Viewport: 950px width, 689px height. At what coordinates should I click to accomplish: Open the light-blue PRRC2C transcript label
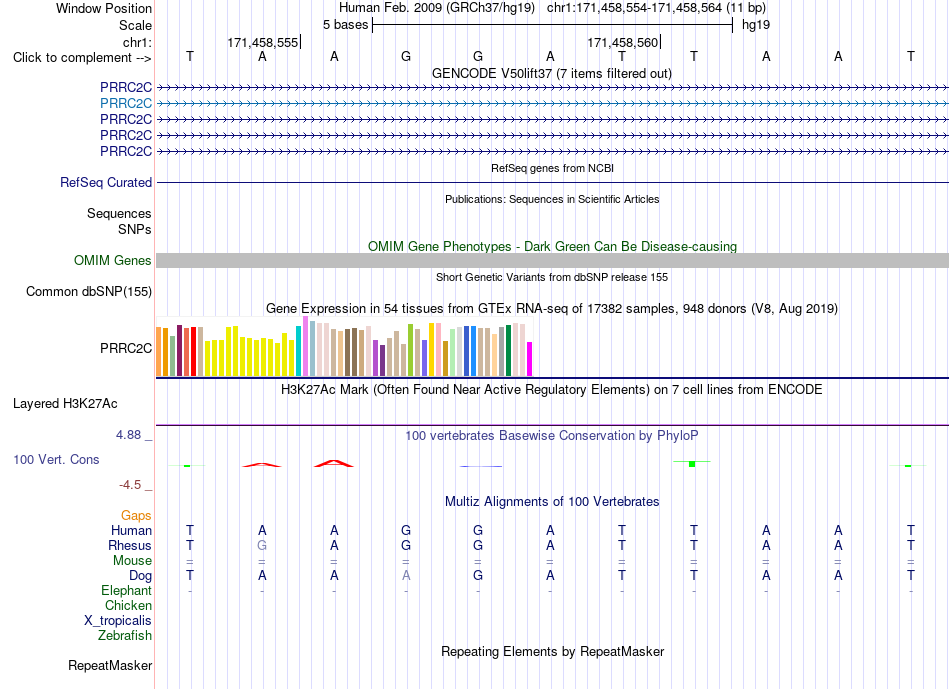[x=126, y=104]
